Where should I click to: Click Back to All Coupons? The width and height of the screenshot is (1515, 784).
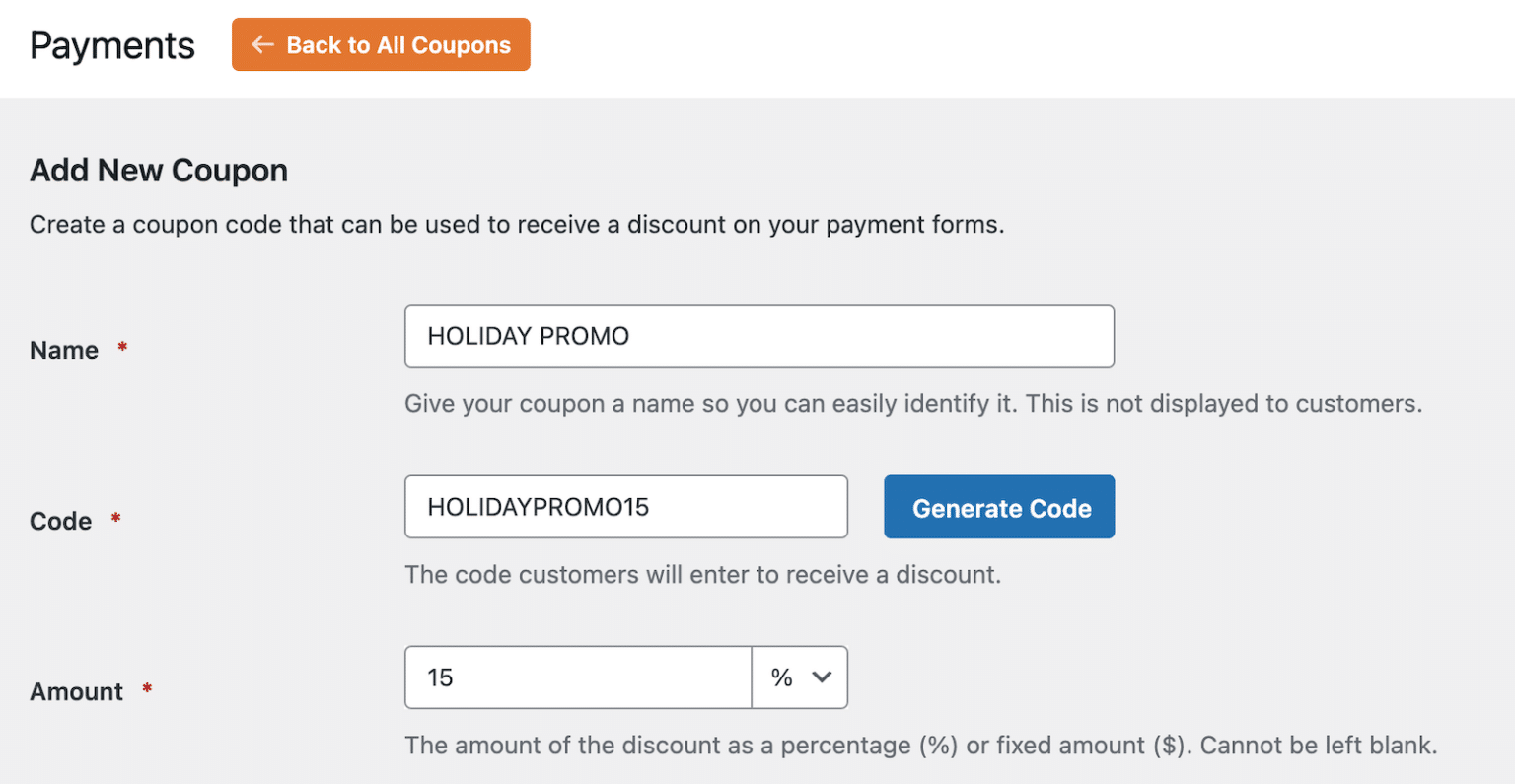[381, 43]
